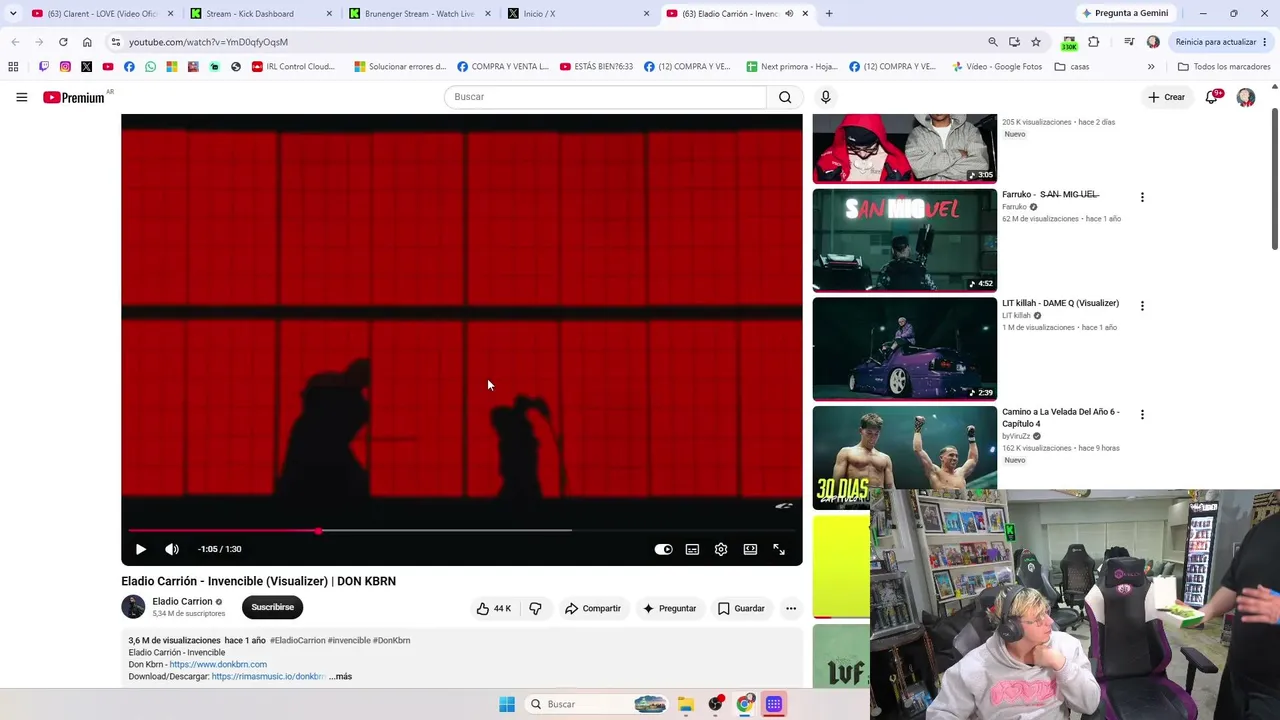Open File Explorer from taskbar
The height and width of the screenshot is (720, 1280).
click(686, 704)
